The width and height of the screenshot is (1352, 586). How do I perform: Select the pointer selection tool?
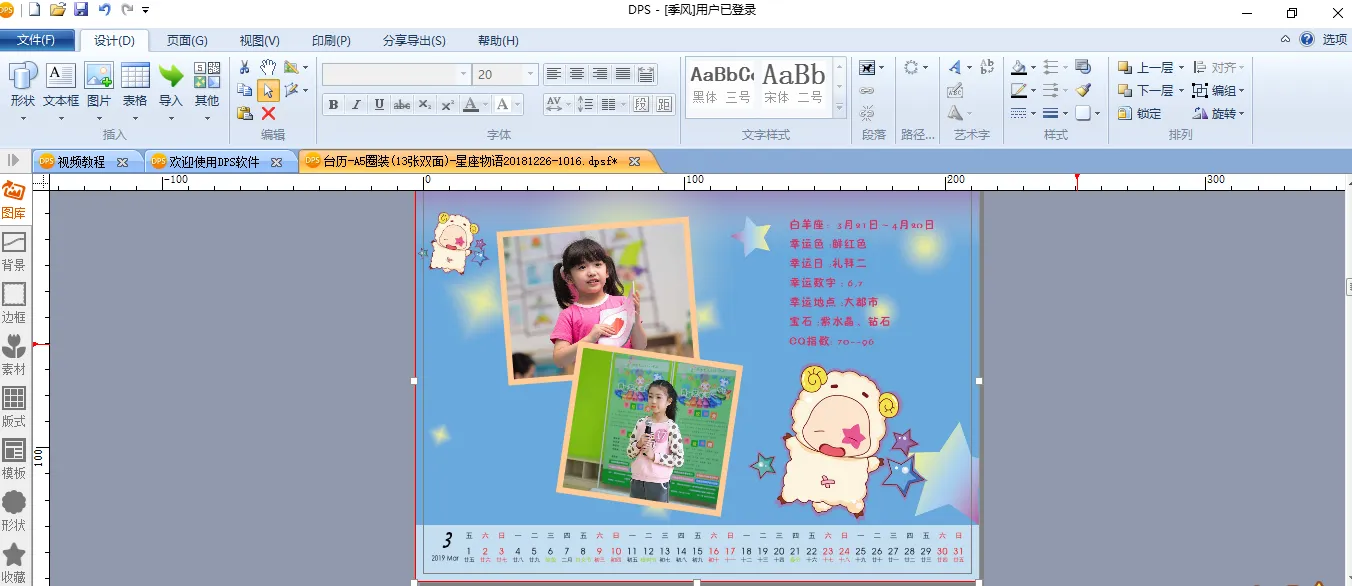268,91
